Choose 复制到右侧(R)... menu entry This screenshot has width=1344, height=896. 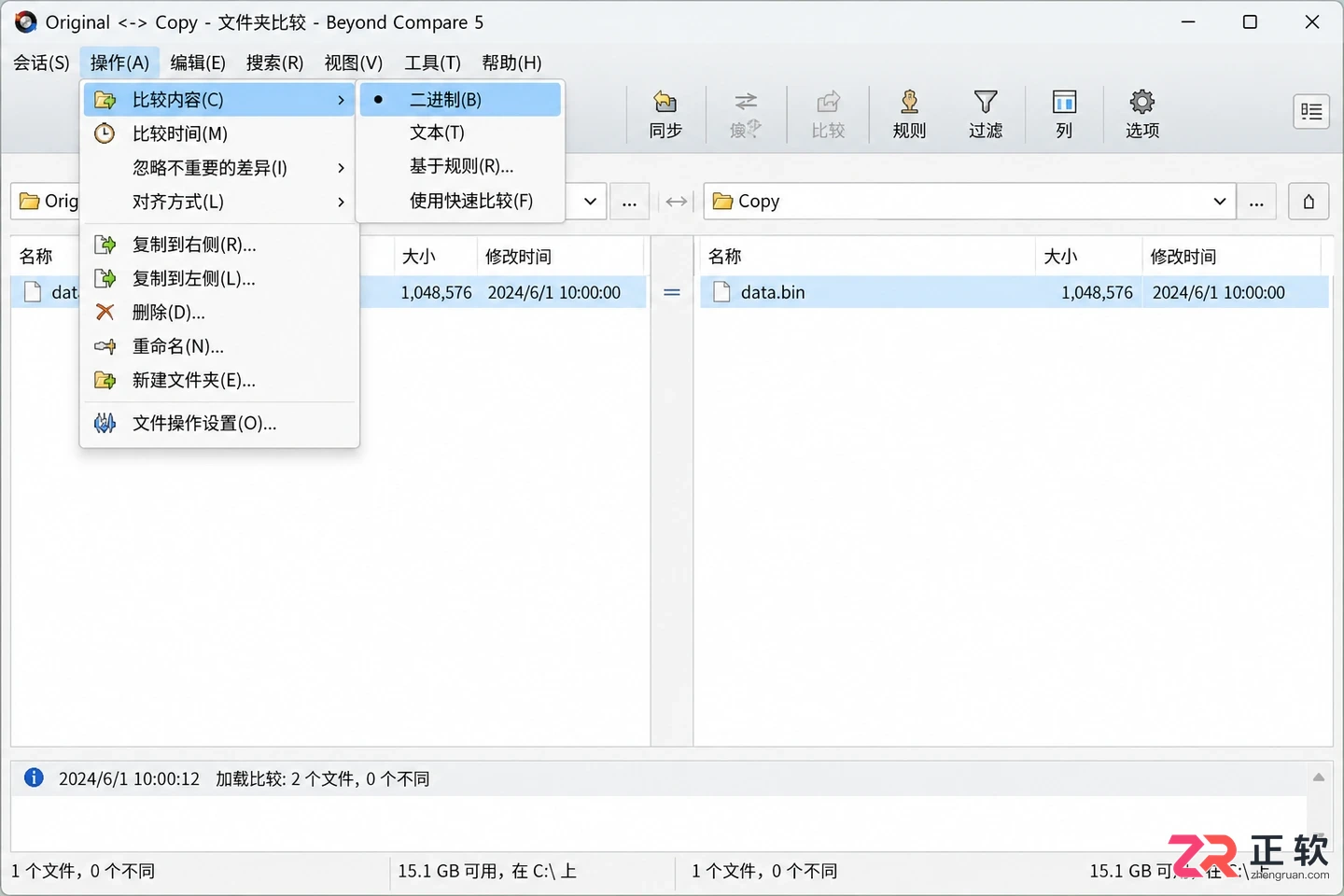219,245
